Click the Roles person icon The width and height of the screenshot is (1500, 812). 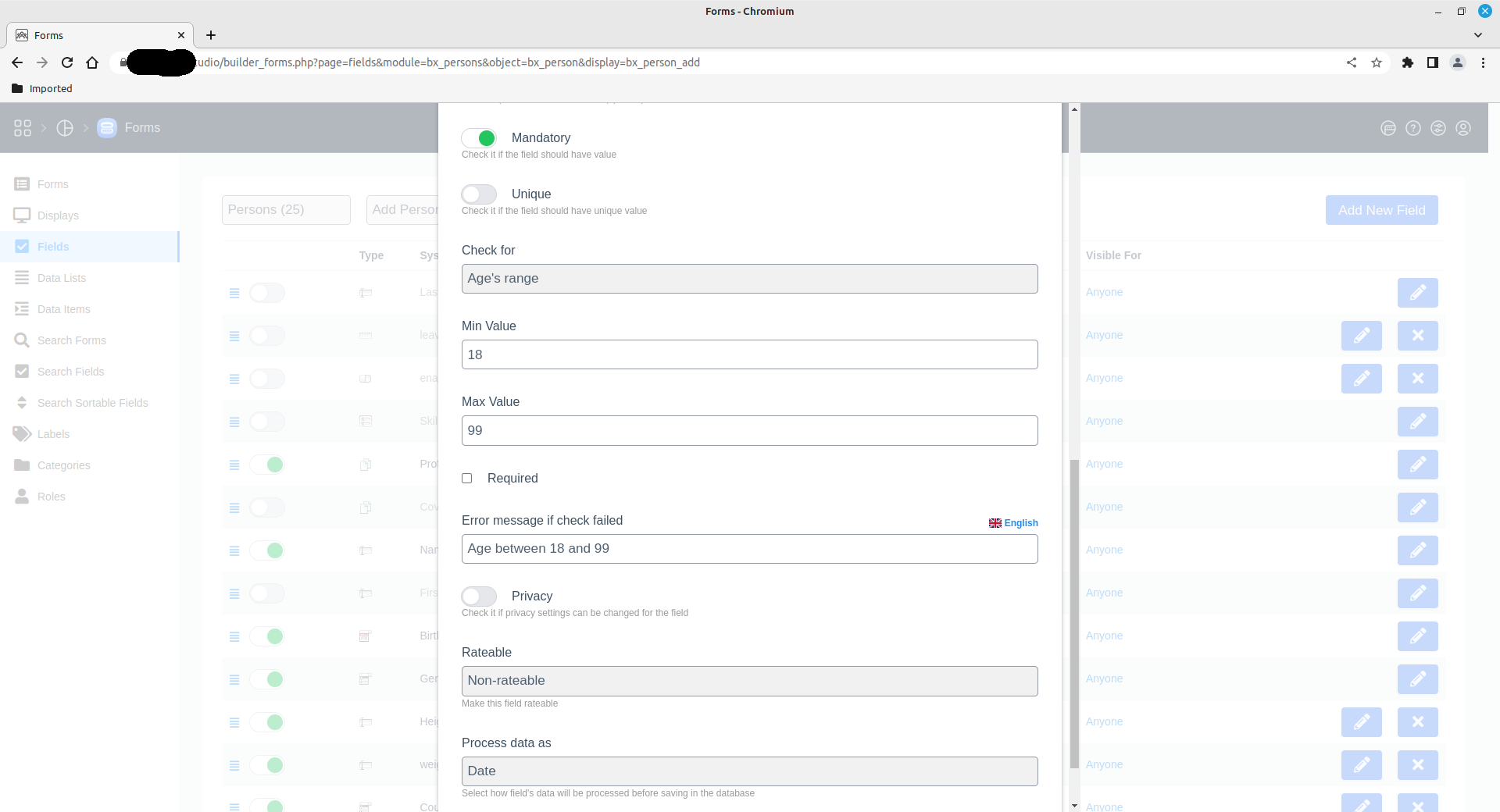(22, 497)
